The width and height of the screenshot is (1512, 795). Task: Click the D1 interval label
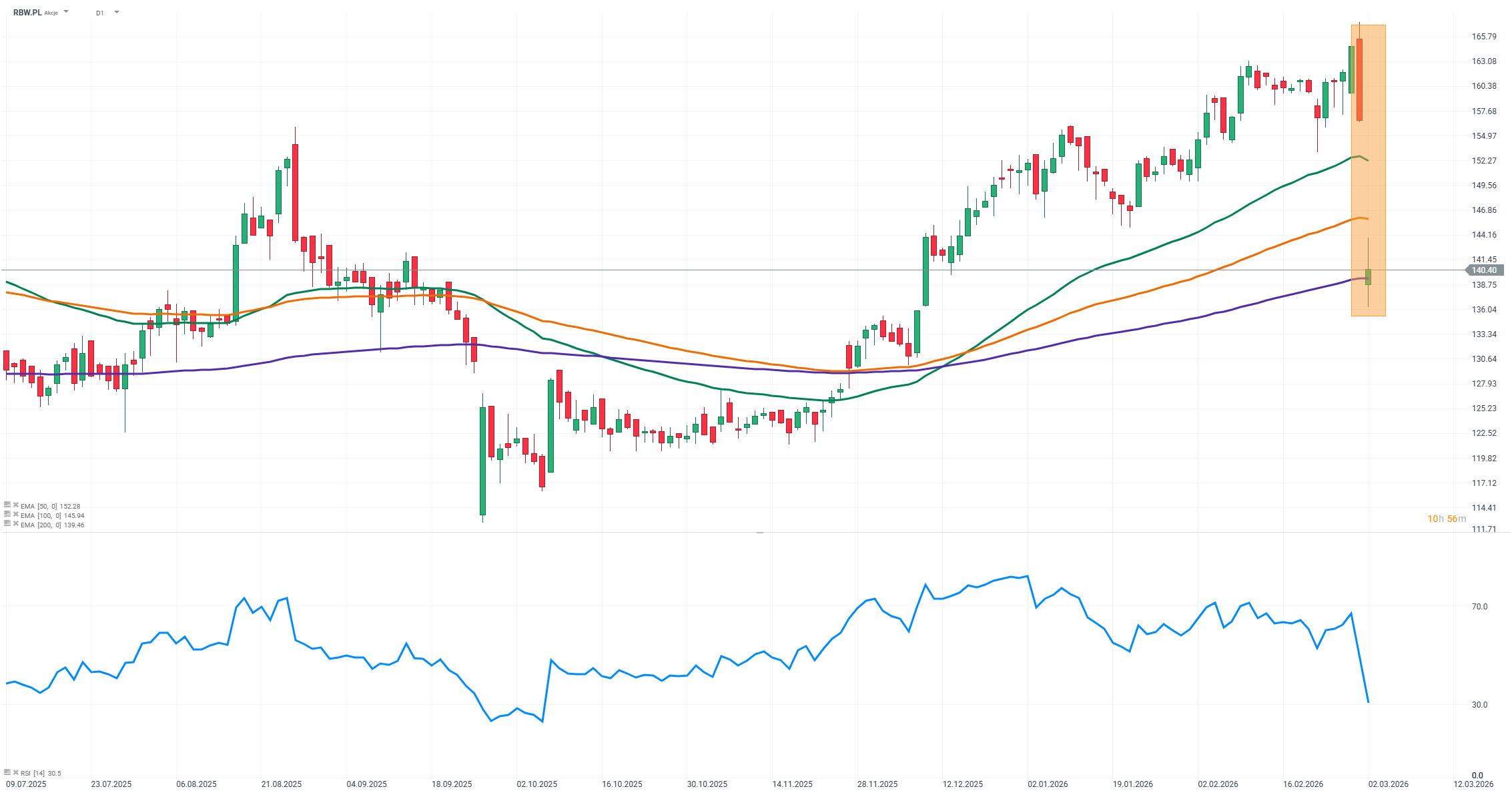99,13
